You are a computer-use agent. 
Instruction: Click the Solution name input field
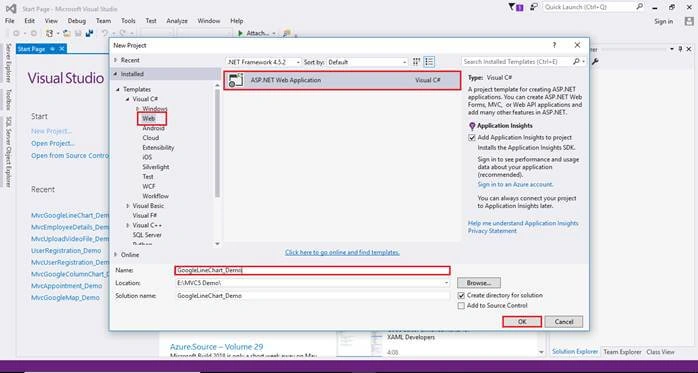[312, 296]
